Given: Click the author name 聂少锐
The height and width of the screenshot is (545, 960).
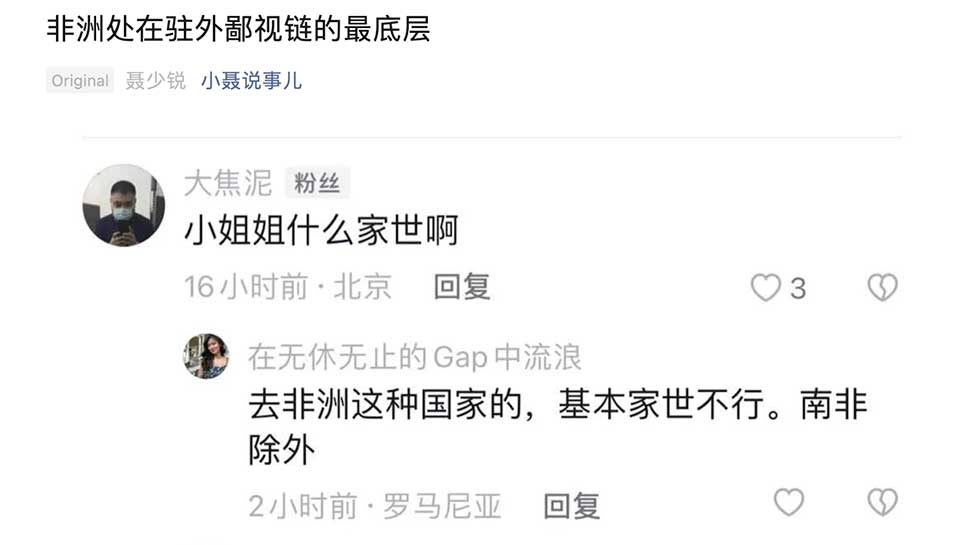Looking at the screenshot, I should click(156, 81).
